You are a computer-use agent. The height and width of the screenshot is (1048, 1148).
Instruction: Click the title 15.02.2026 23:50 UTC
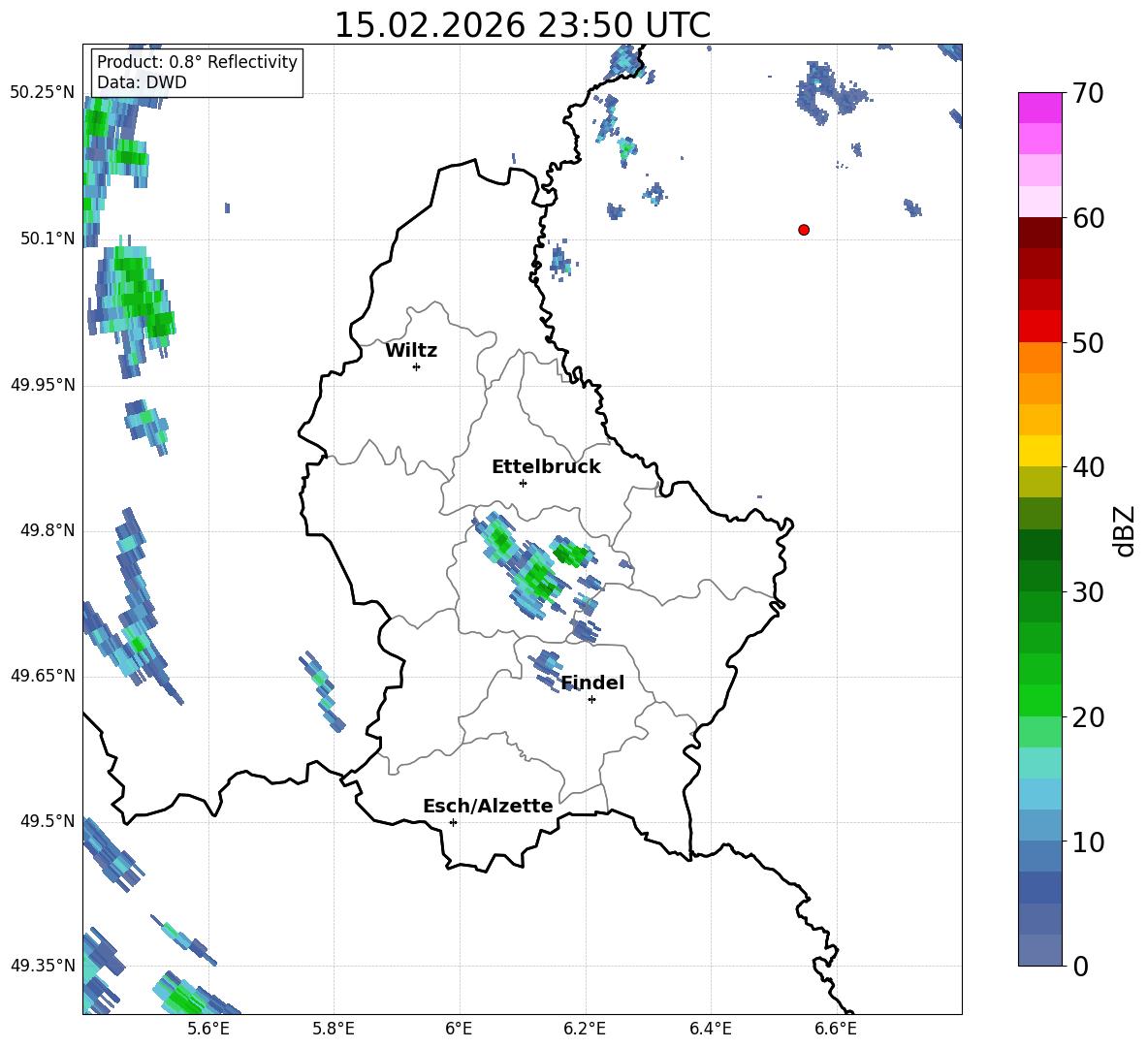(x=522, y=25)
